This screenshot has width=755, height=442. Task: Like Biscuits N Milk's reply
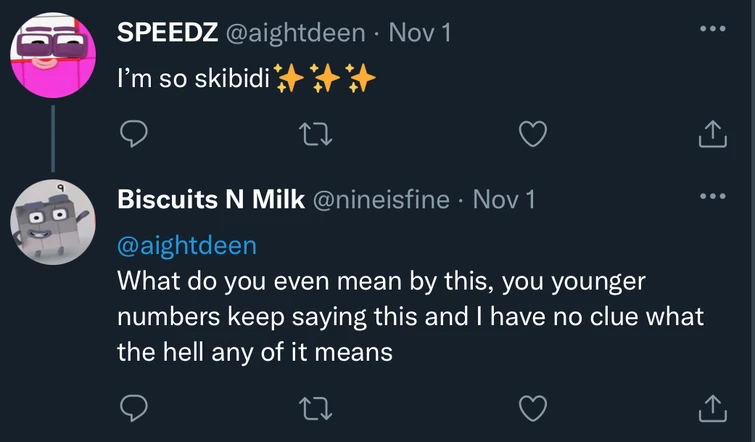(x=536, y=407)
